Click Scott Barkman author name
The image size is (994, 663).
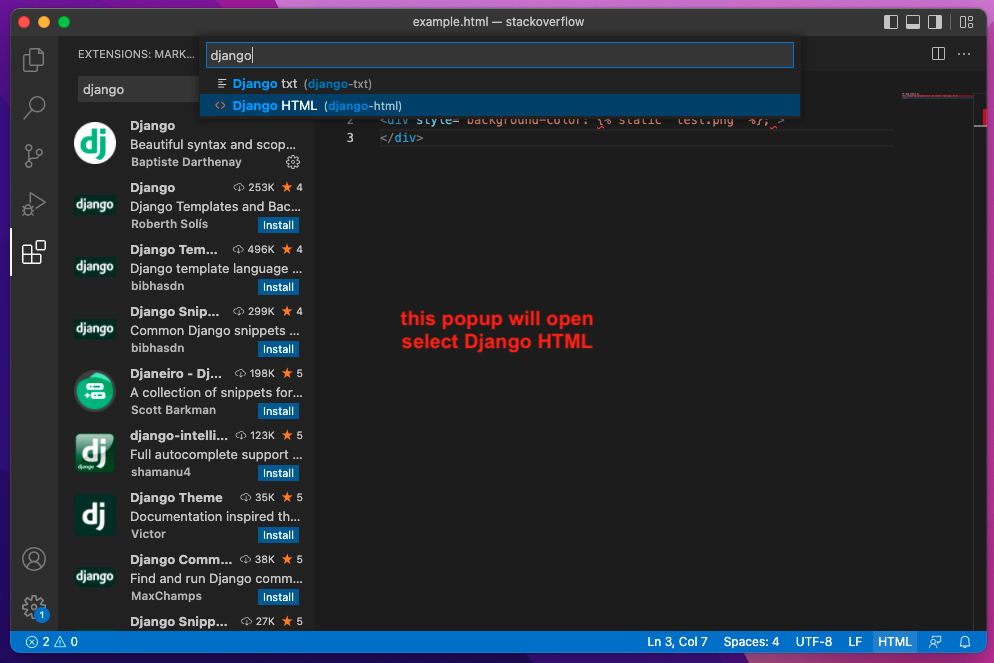(173, 410)
